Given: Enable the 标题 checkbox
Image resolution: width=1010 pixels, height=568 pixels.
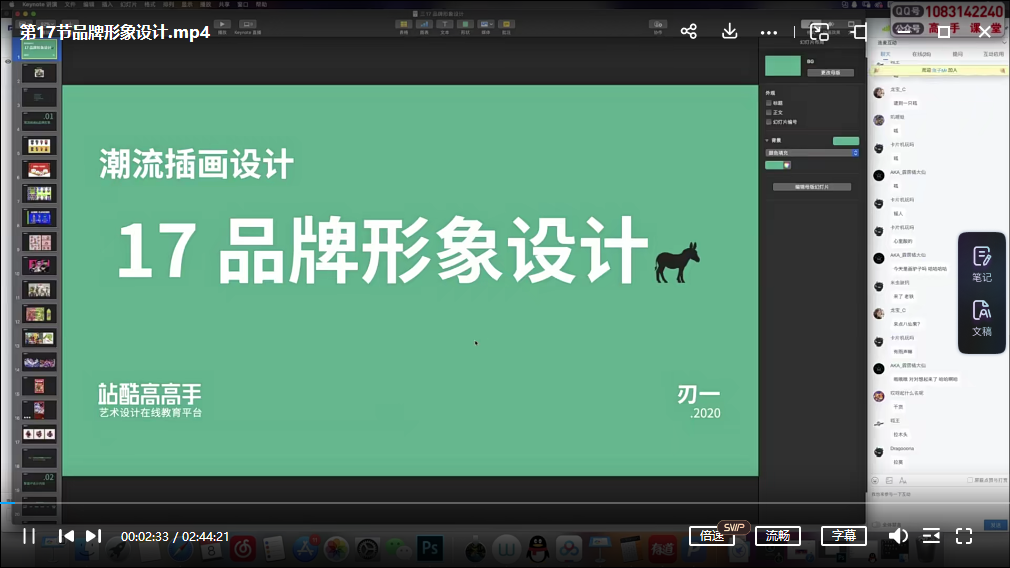Looking at the screenshot, I should click(768, 103).
